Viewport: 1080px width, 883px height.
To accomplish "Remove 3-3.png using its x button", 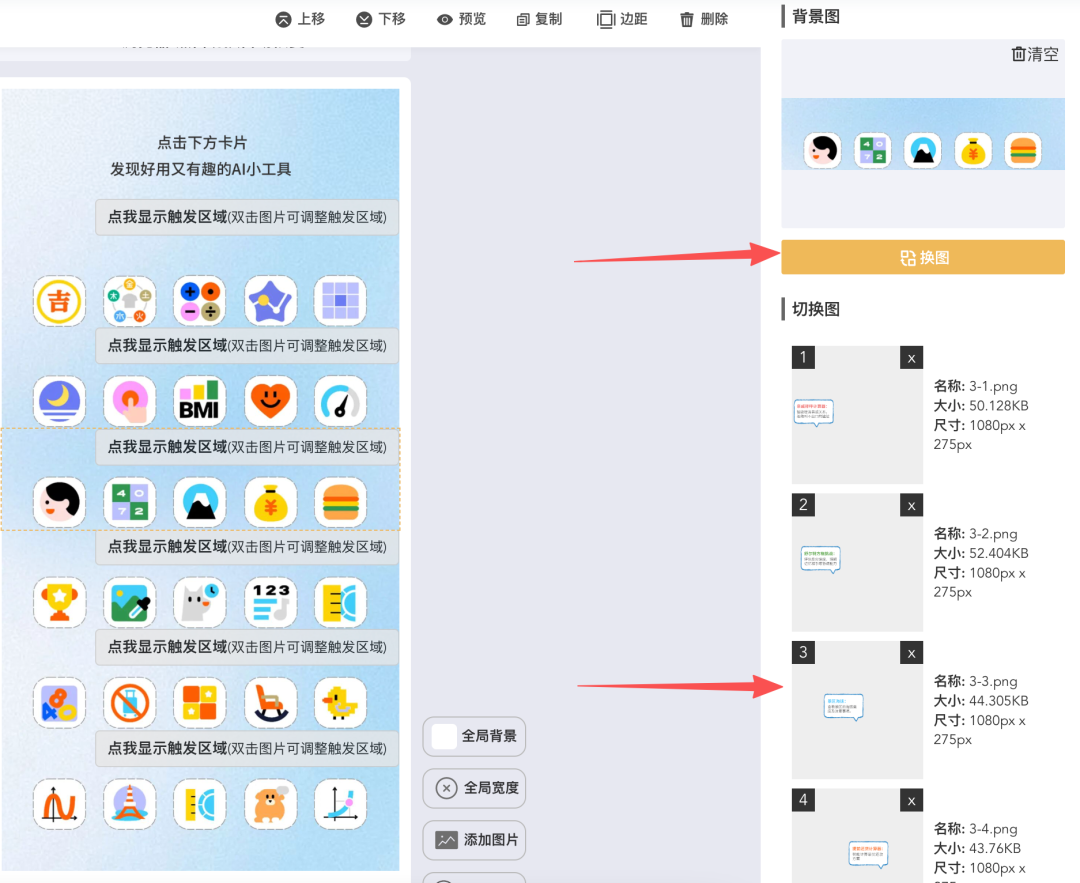I will 911,652.
